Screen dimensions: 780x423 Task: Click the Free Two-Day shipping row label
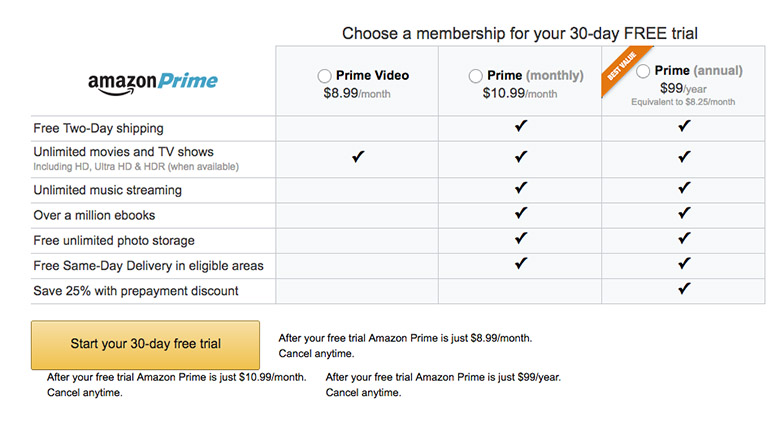tap(98, 128)
